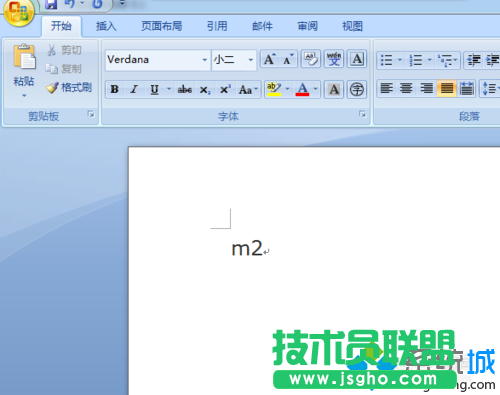The height and width of the screenshot is (395, 500).
Task: Shrink font size with small A
Action: pyautogui.click(x=288, y=59)
